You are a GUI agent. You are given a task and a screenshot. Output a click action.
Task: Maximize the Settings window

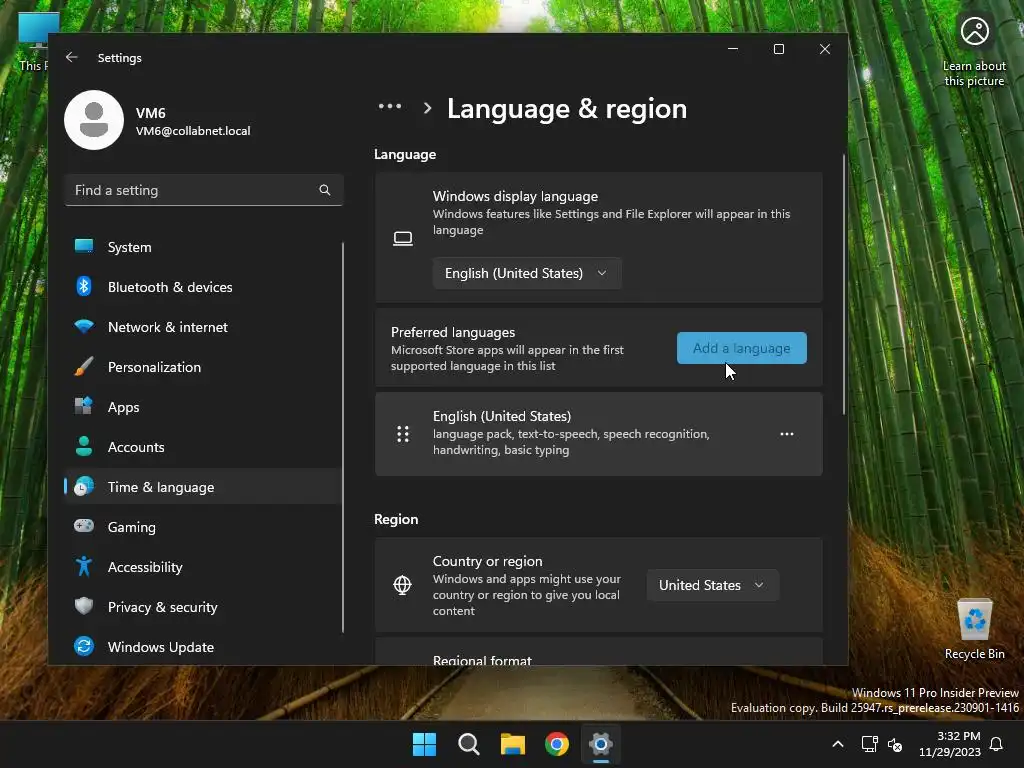point(778,49)
